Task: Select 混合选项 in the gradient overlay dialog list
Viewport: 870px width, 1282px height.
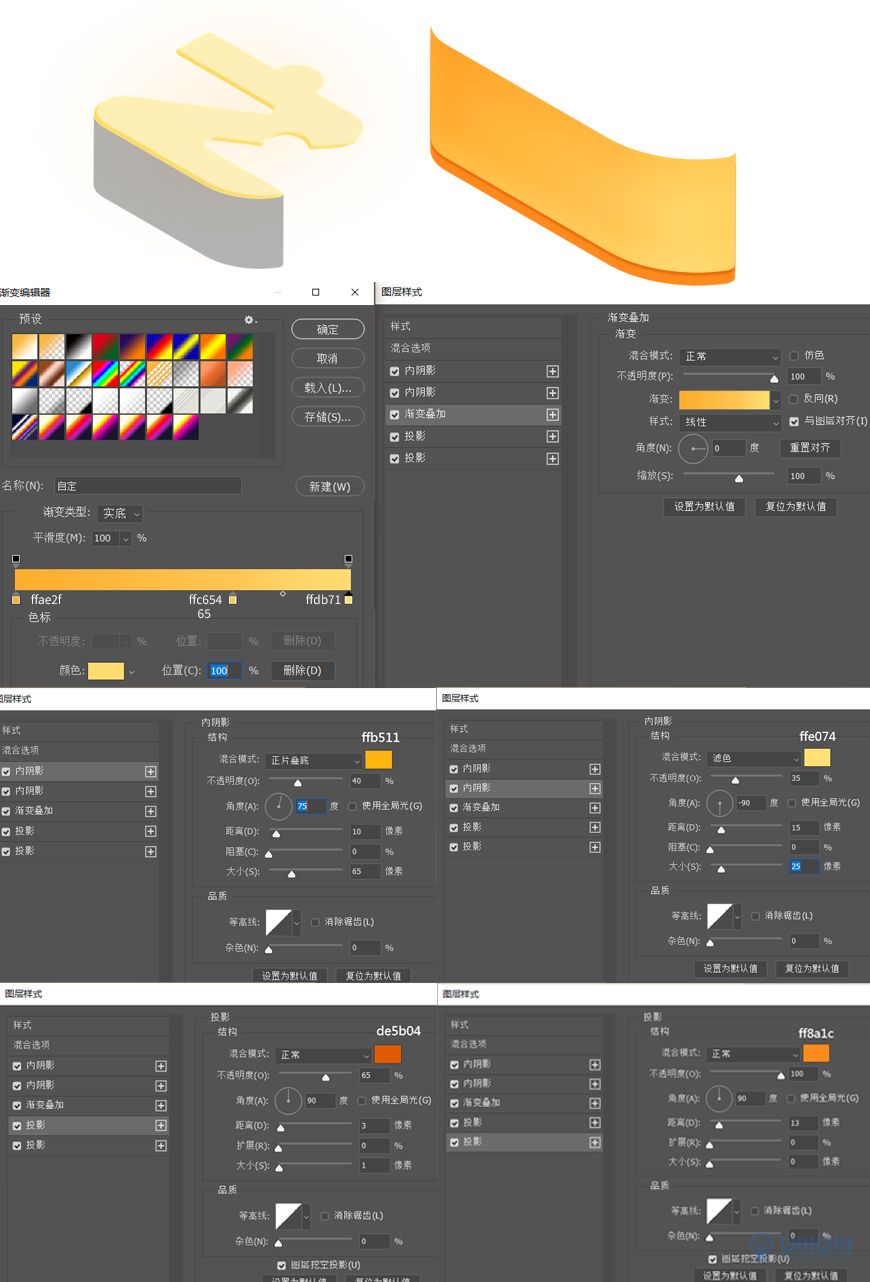Action: click(411, 348)
